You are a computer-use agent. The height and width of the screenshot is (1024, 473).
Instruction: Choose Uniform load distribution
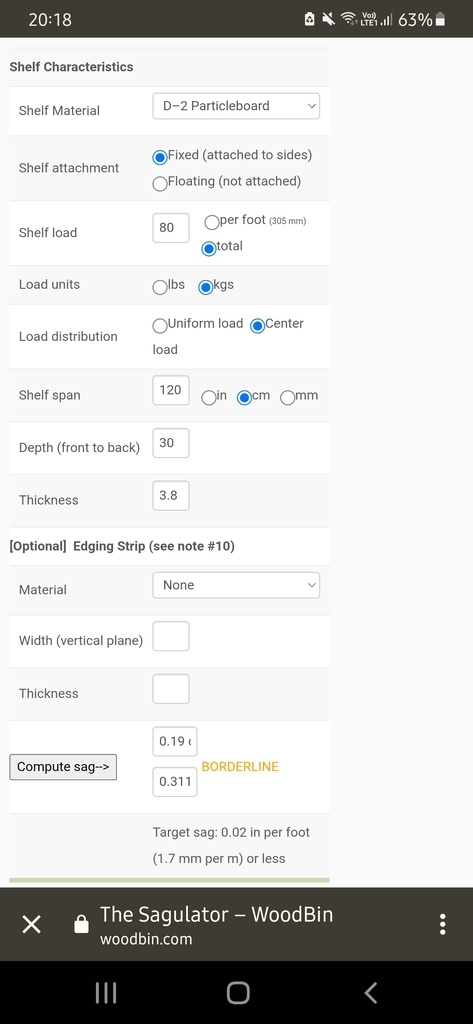click(x=159, y=325)
